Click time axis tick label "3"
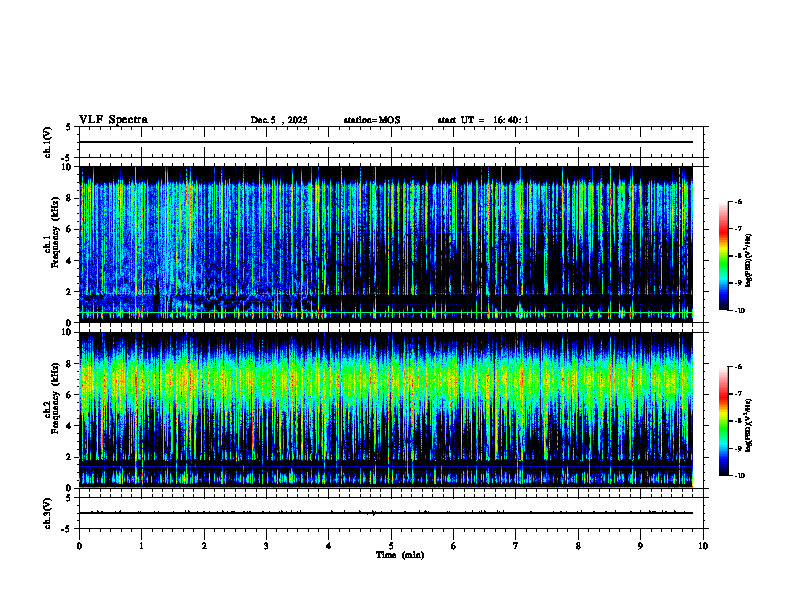 267,546
